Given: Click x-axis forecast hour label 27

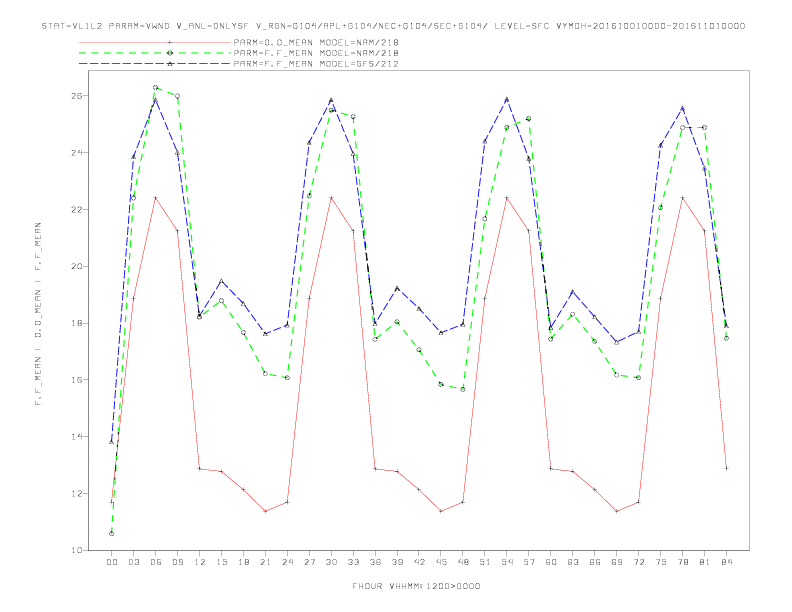Looking at the screenshot, I should pyautogui.click(x=309, y=562).
